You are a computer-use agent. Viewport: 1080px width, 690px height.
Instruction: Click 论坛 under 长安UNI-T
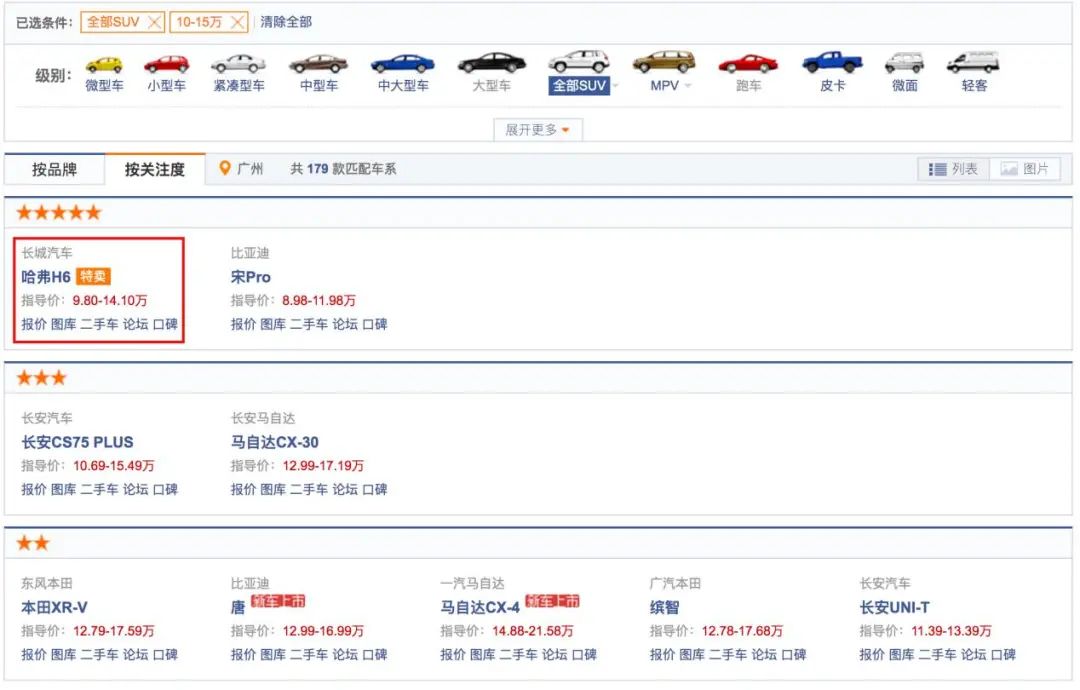[973, 654]
